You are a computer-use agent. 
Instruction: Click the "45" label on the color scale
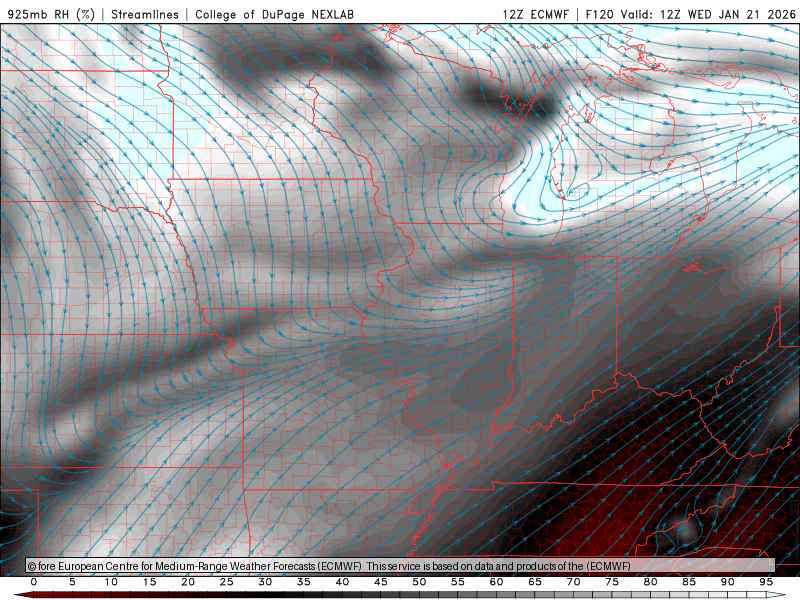pos(381,582)
